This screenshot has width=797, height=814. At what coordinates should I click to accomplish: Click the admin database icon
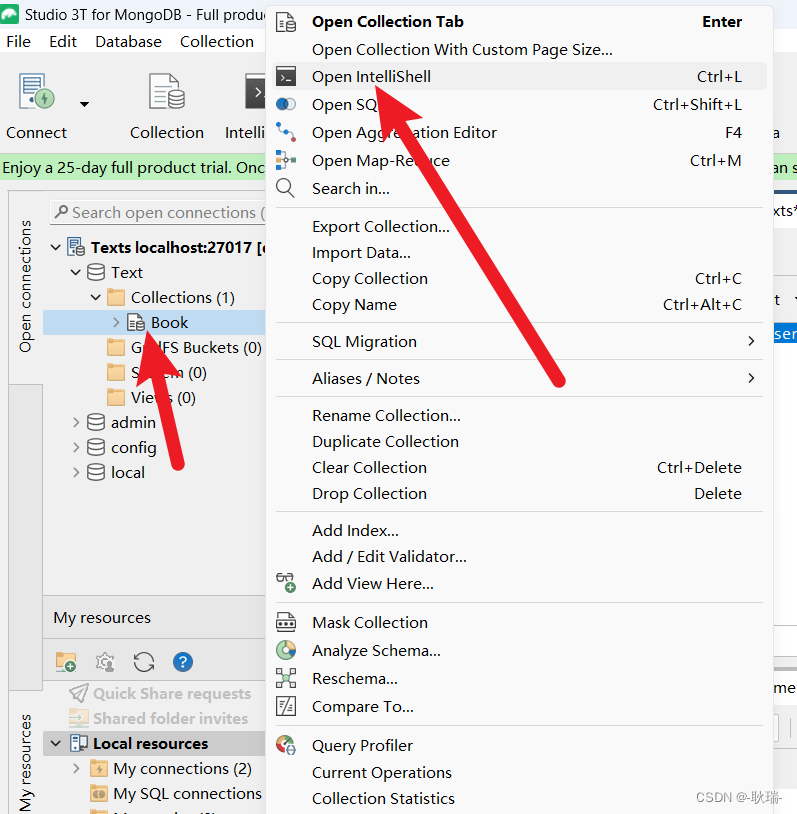96,423
